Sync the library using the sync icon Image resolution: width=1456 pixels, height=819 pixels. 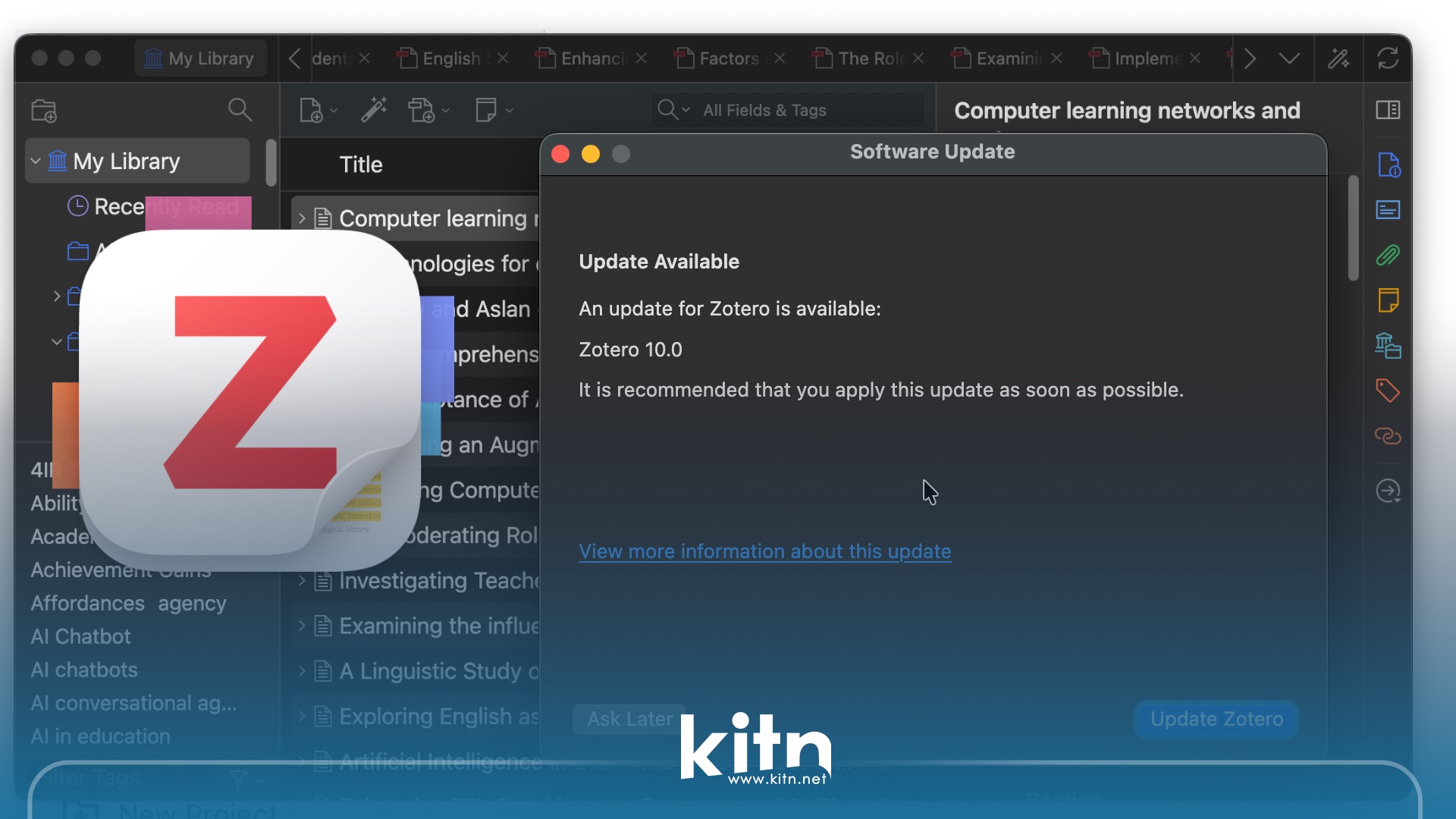[x=1388, y=58]
